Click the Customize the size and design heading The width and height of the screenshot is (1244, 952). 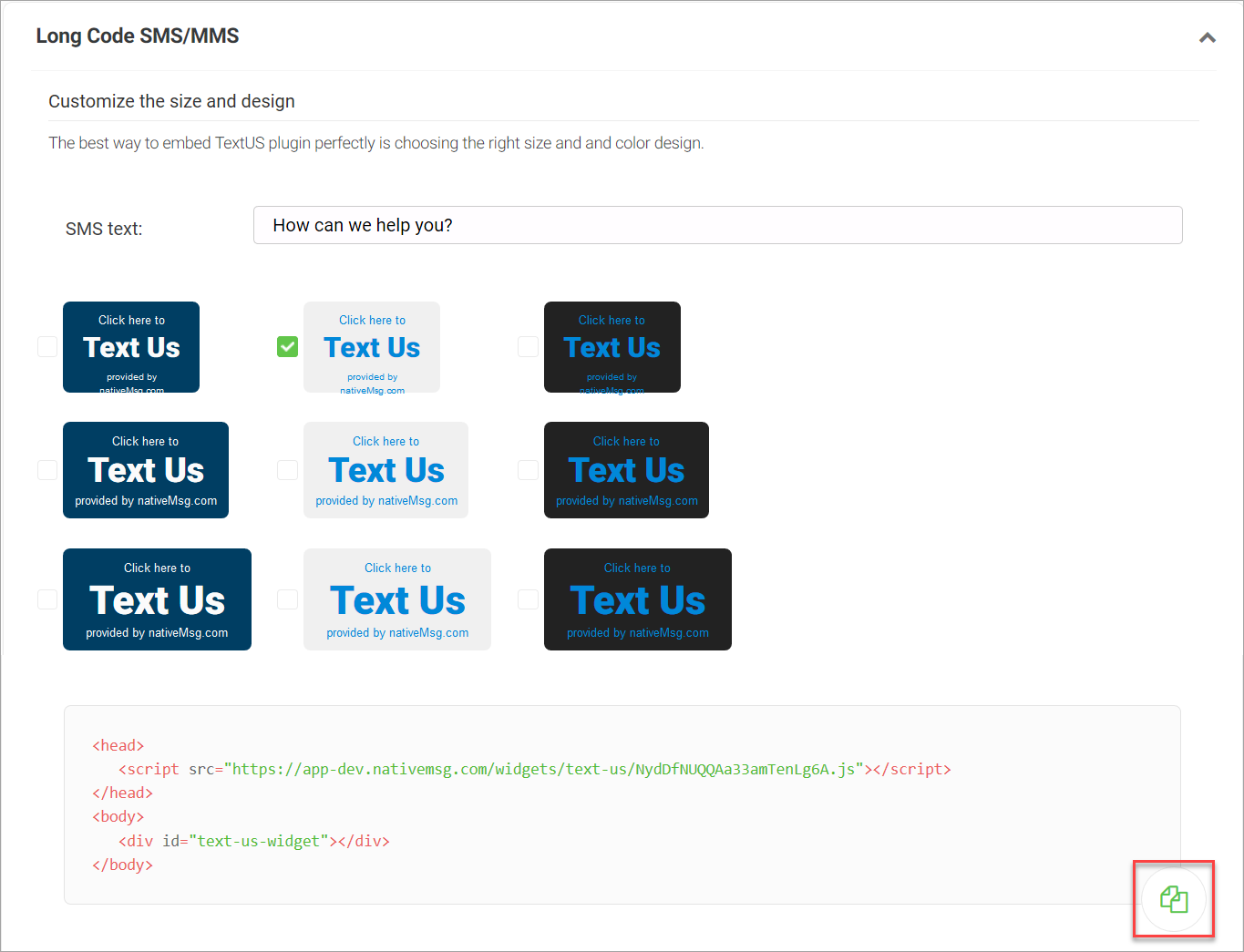pos(171,101)
